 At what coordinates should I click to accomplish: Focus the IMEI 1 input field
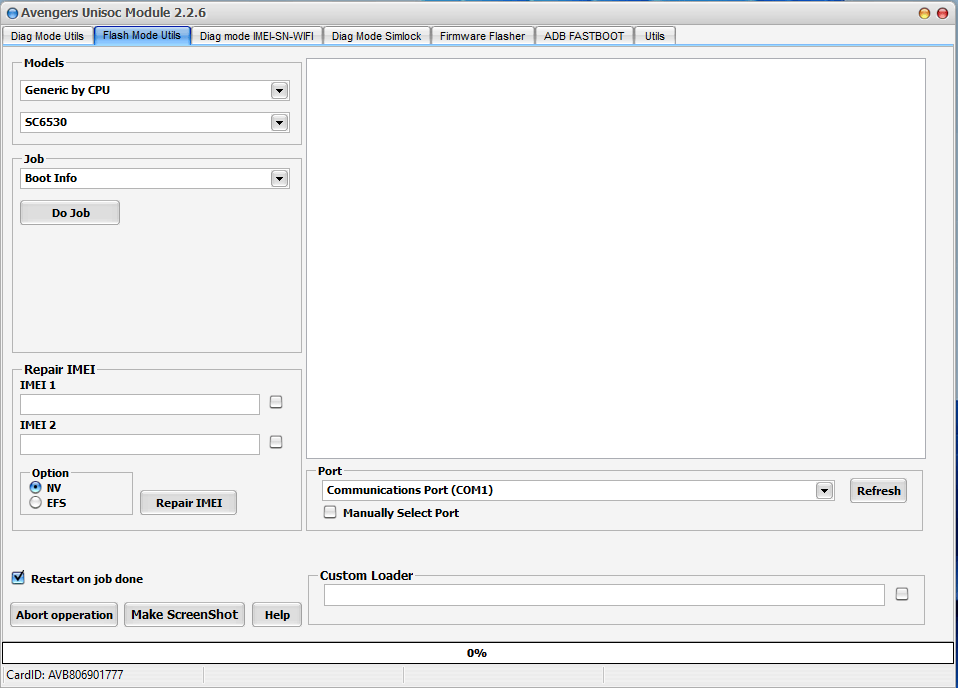(x=140, y=404)
